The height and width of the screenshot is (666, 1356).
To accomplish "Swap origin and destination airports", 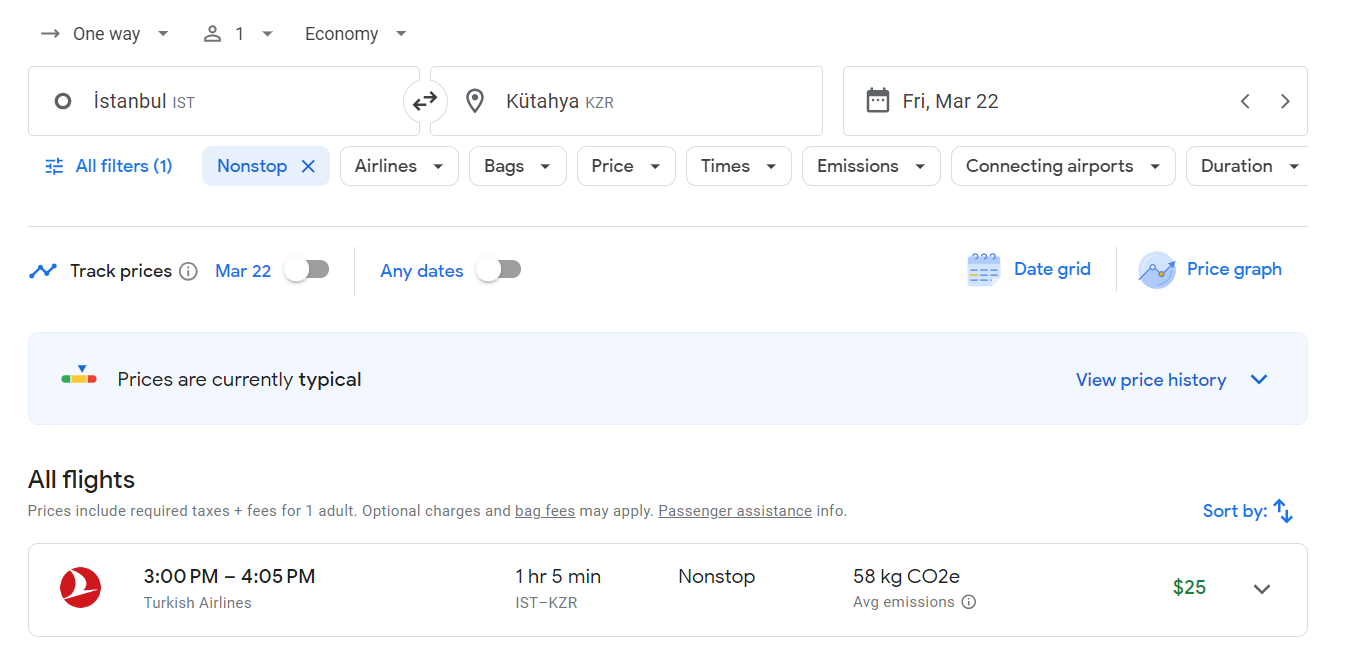I will coord(425,101).
